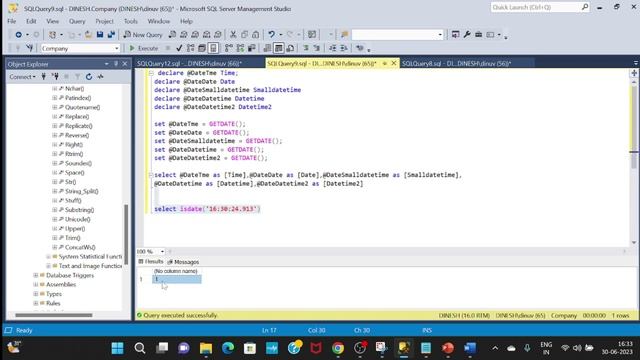Click the Object Explorer horizontal scrollbar
640x360 pixels.
(53, 315)
